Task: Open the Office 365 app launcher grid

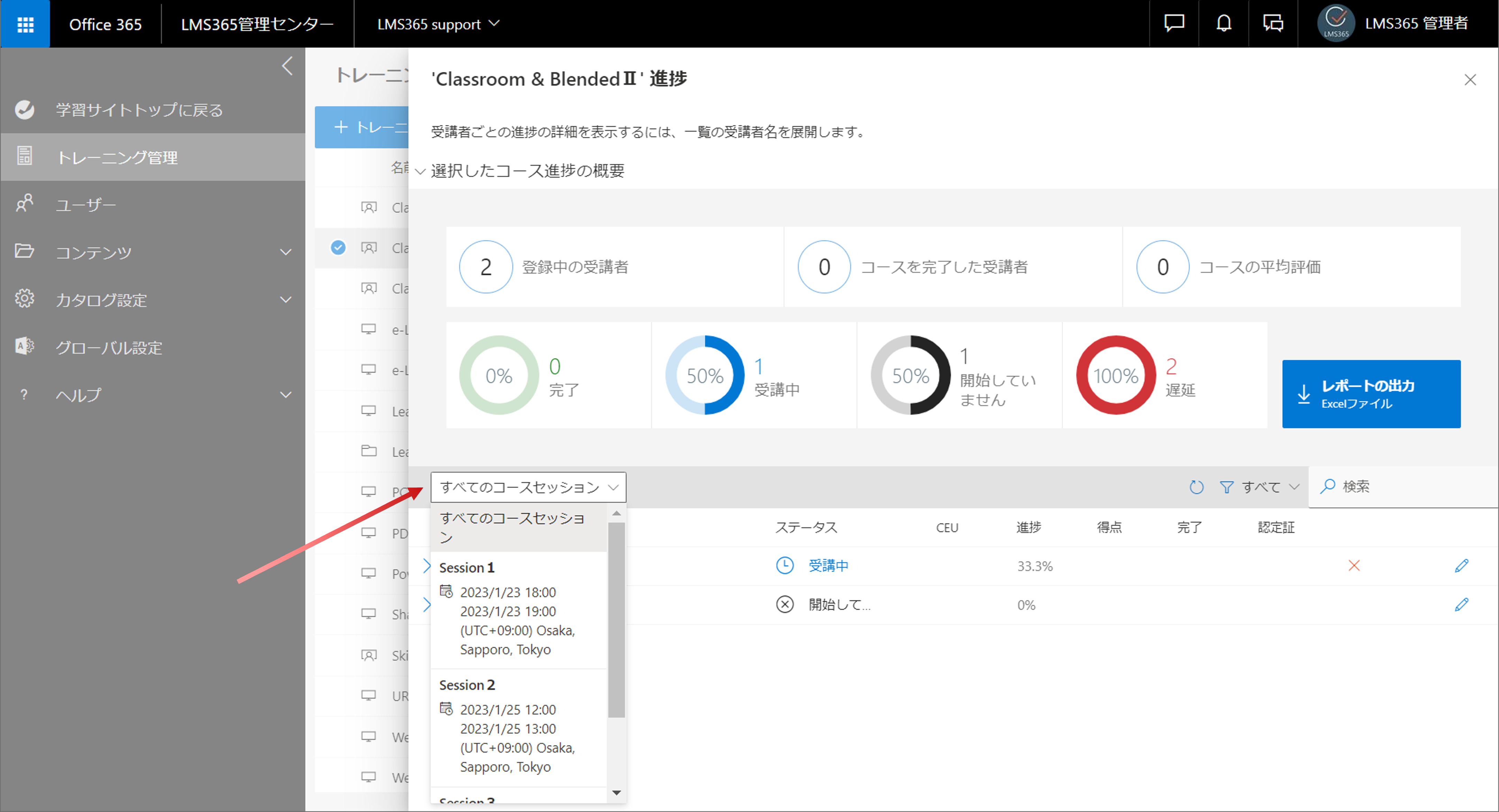Action: click(x=25, y=24)
